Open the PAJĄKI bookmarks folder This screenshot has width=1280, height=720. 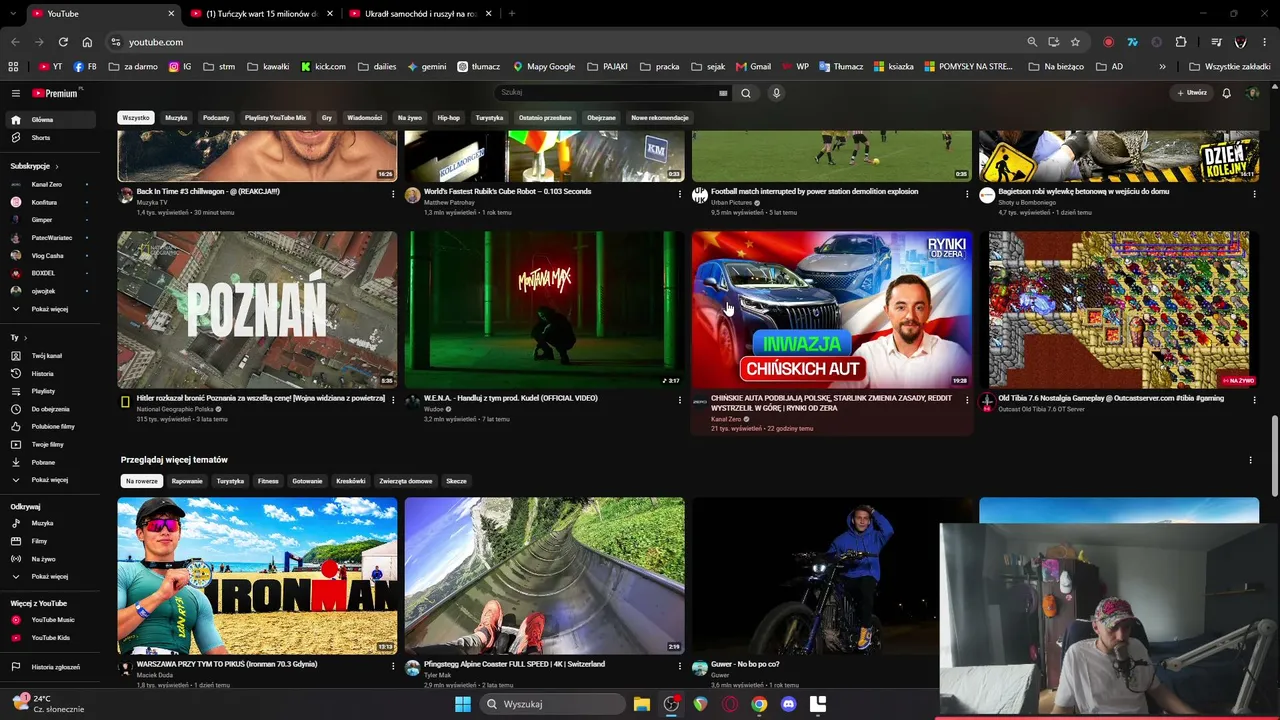pos(608,67)
